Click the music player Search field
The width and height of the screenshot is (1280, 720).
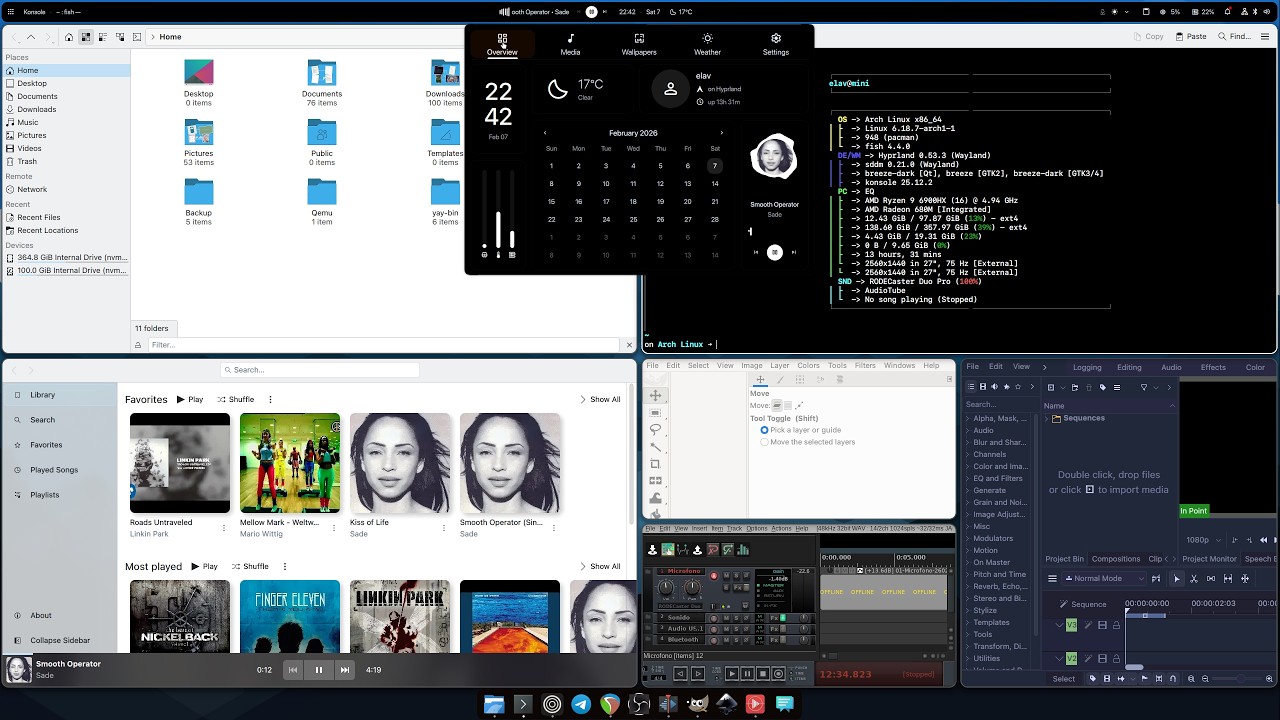click(320, 370)
